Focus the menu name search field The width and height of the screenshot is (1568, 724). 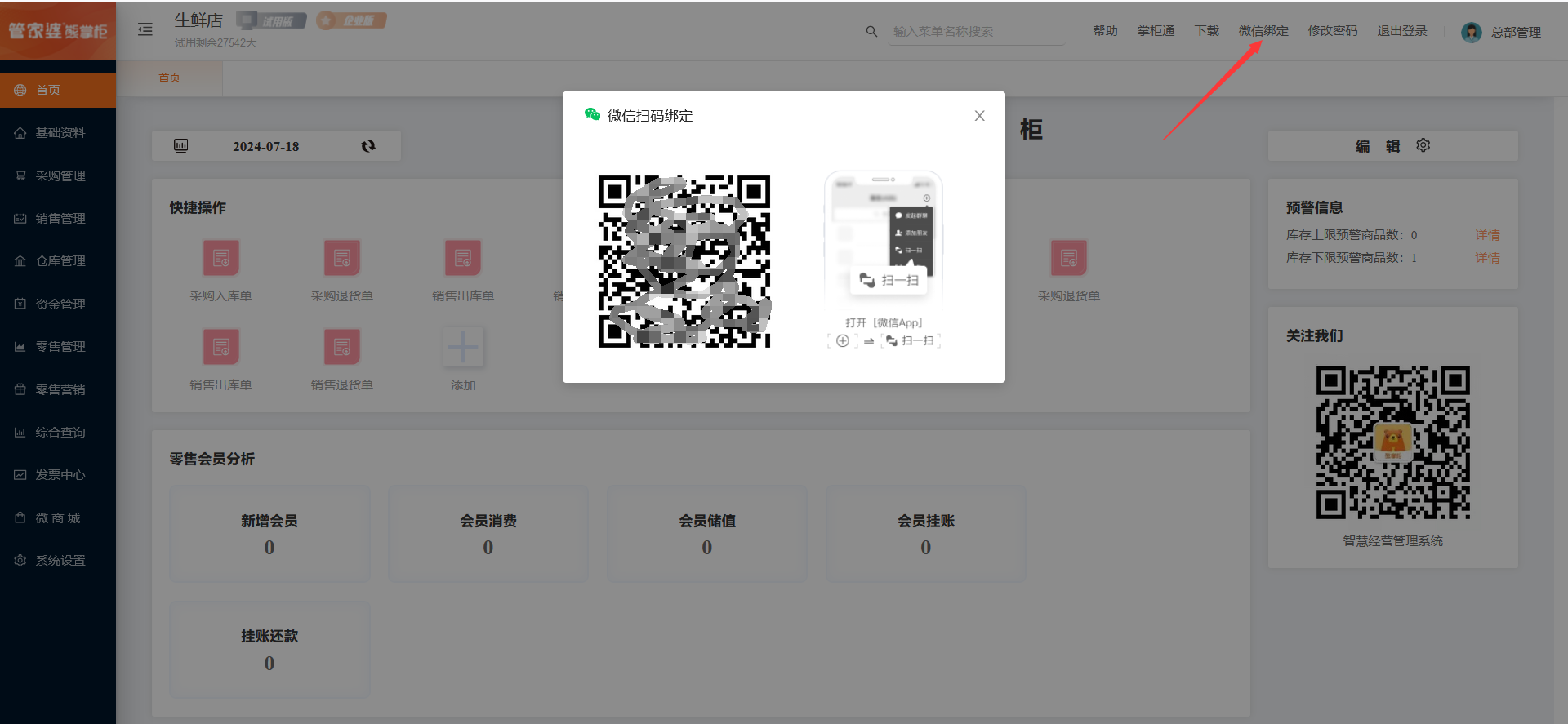976,31
